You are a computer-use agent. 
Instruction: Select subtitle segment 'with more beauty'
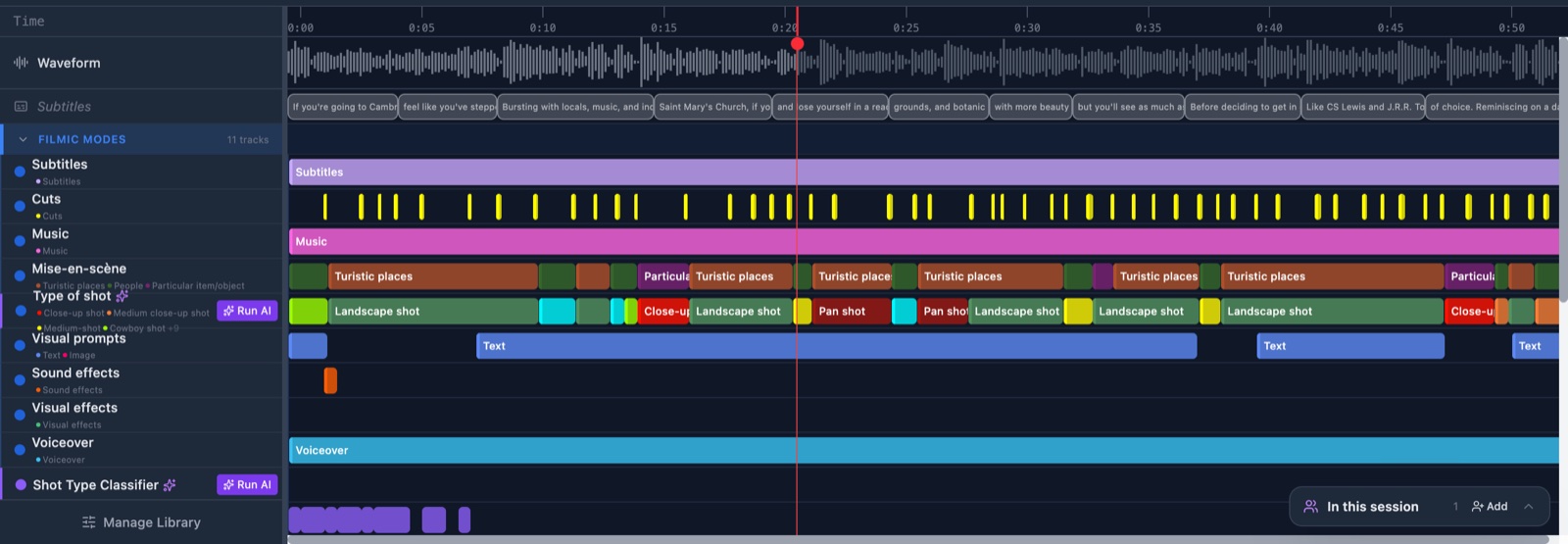point(1031,107)
